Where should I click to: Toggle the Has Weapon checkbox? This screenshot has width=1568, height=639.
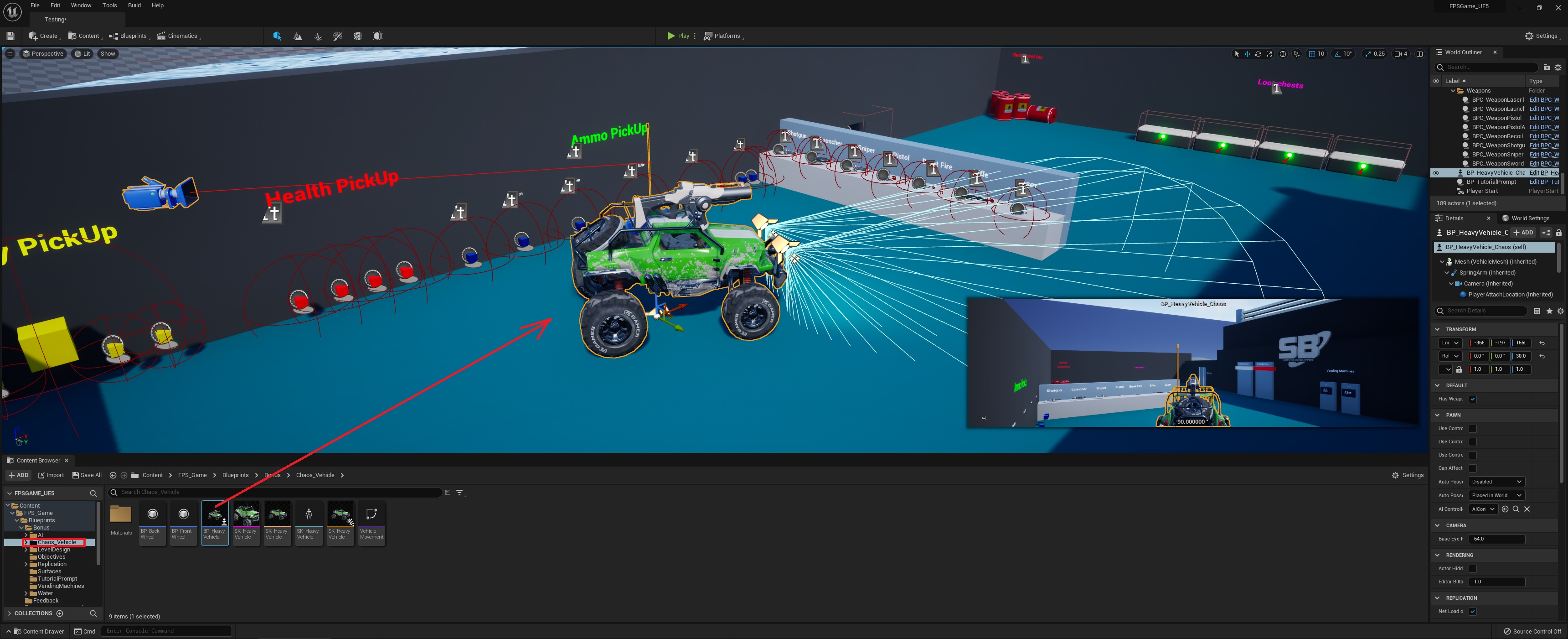point(1472,399)
